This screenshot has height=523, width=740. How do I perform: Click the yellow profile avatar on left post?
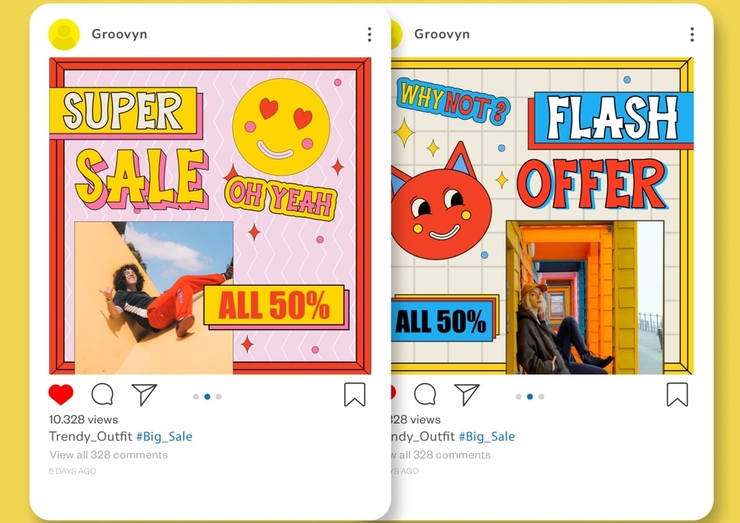click(64, 34)
